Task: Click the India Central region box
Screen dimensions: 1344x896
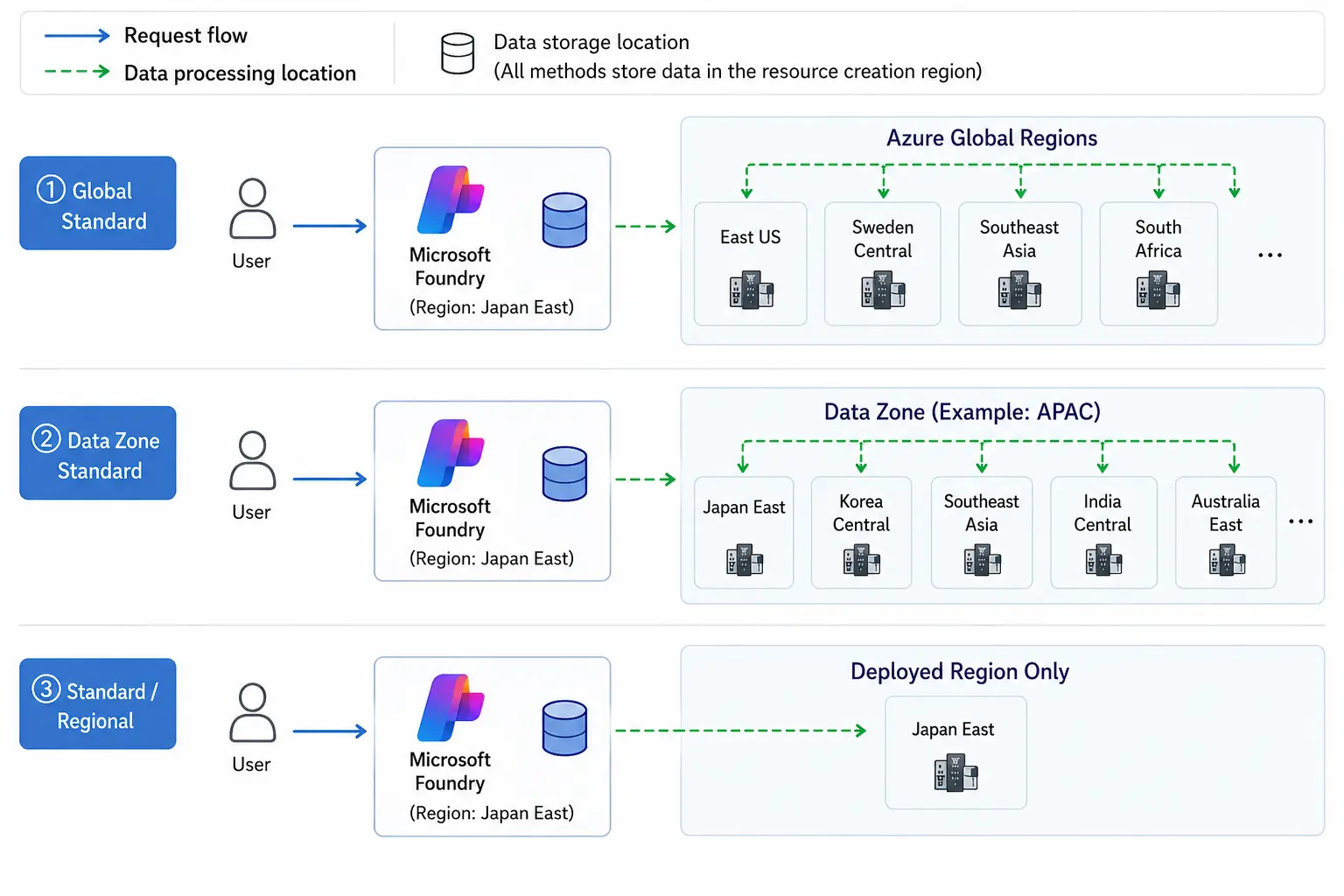Action: [x=1103, y=532]
